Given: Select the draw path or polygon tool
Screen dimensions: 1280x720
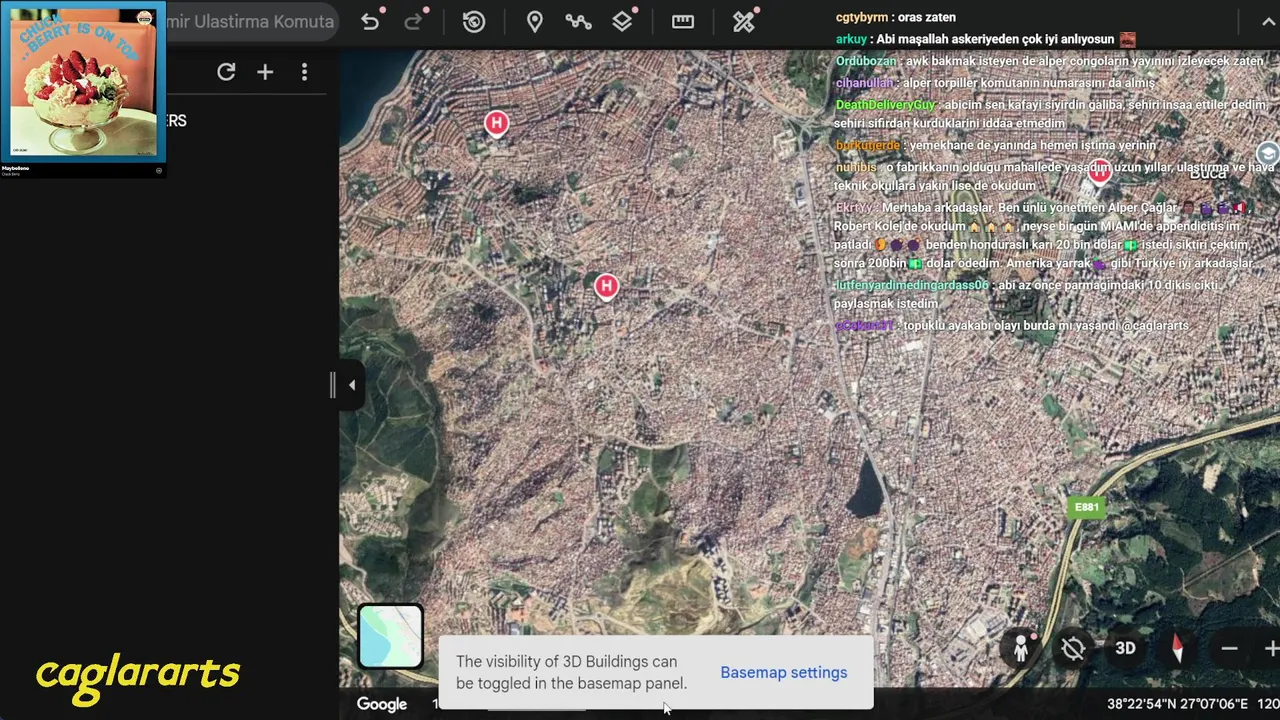Looking at the screenshot, I should [578, 22].
